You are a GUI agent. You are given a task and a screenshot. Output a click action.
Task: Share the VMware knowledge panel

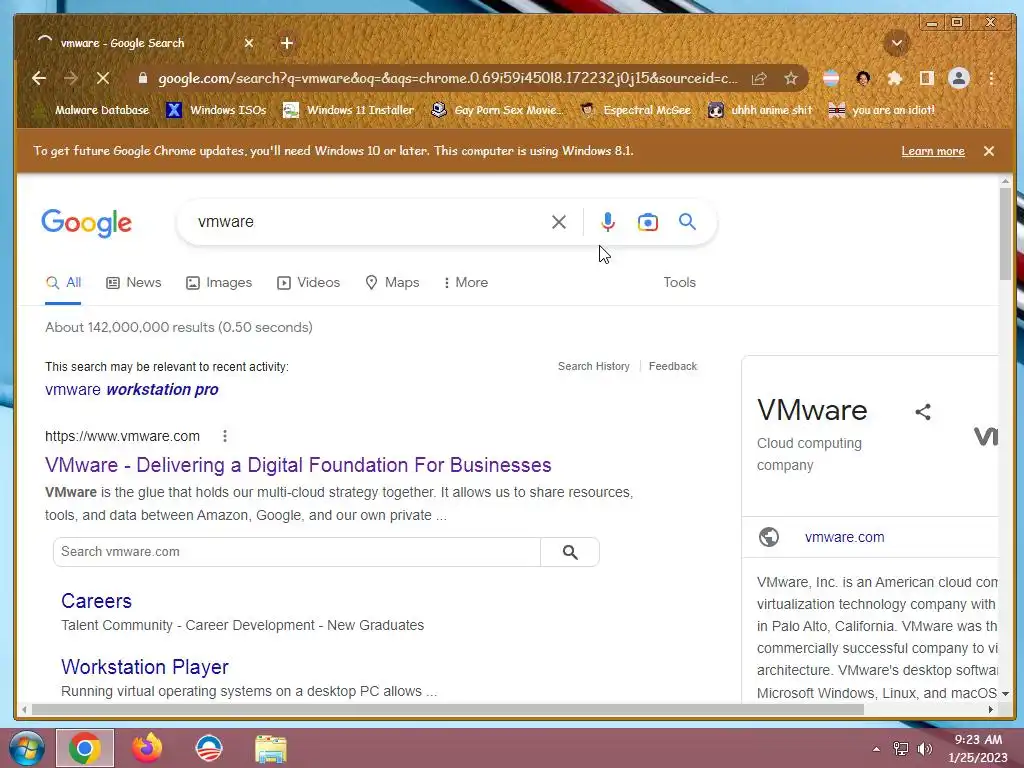(923, 412)
